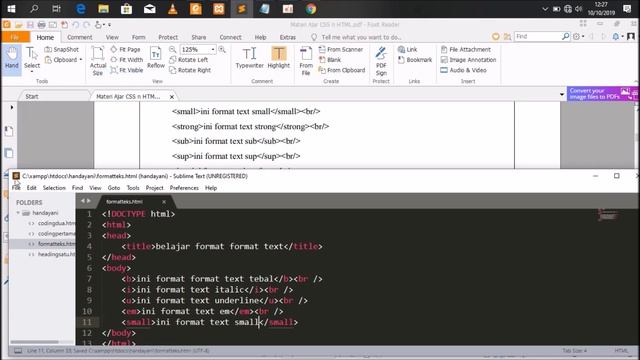Open the Selection menu in Sublime Text

[x=54, y=188]
